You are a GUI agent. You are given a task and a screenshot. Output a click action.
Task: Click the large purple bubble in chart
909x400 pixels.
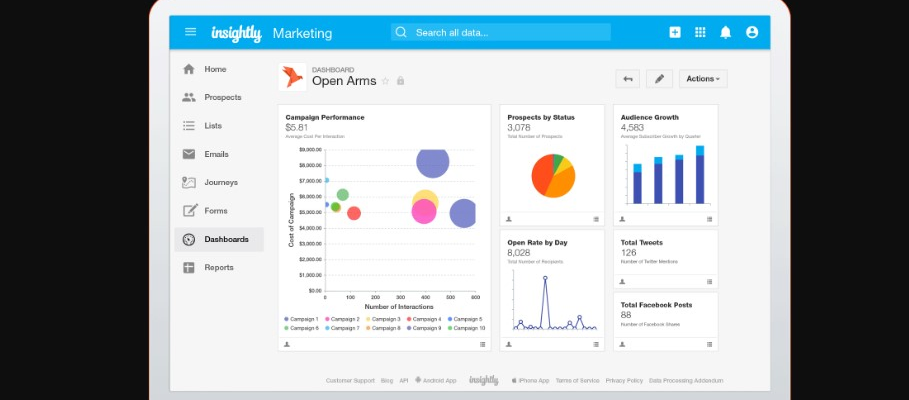[x=432, y=162]
